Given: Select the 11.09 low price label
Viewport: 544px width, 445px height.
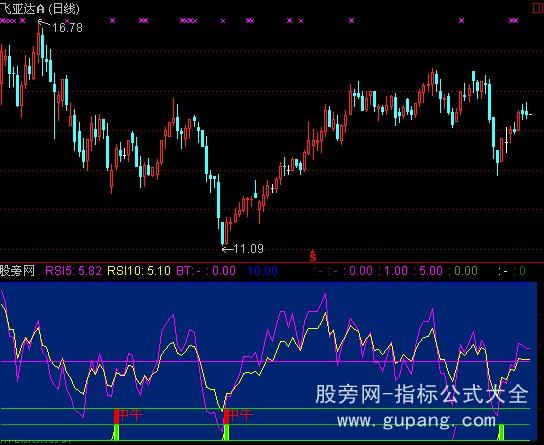Looking at the screenshot, I should (x=248, y=249).
